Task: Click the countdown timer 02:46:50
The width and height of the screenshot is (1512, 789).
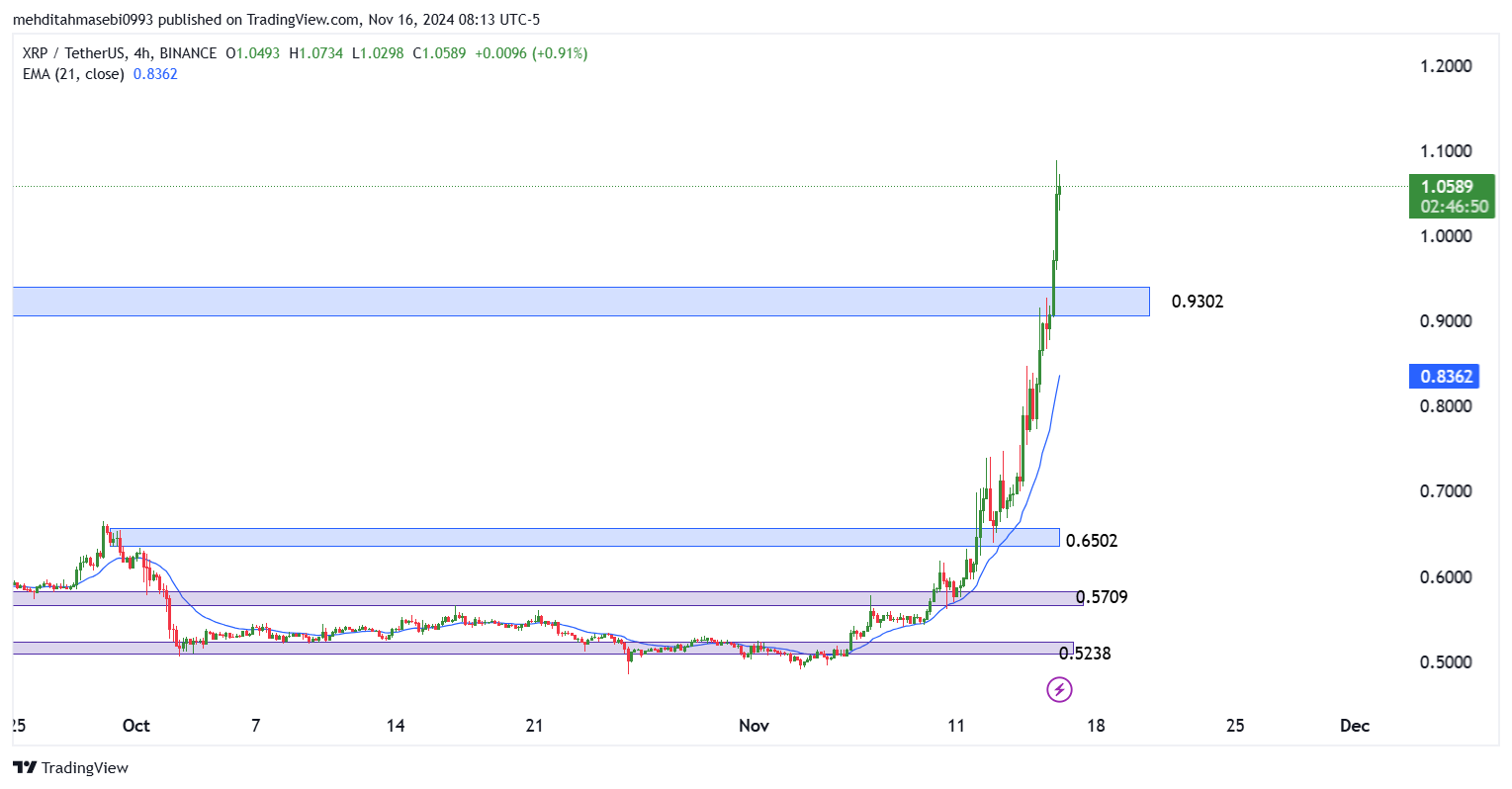Action: (x=1454, y=207)
